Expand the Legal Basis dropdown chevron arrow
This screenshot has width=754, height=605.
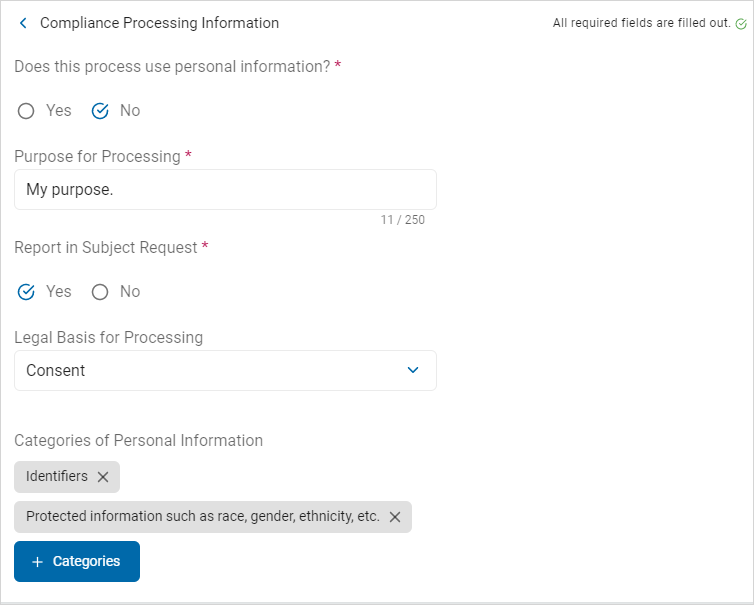(414, 370)
